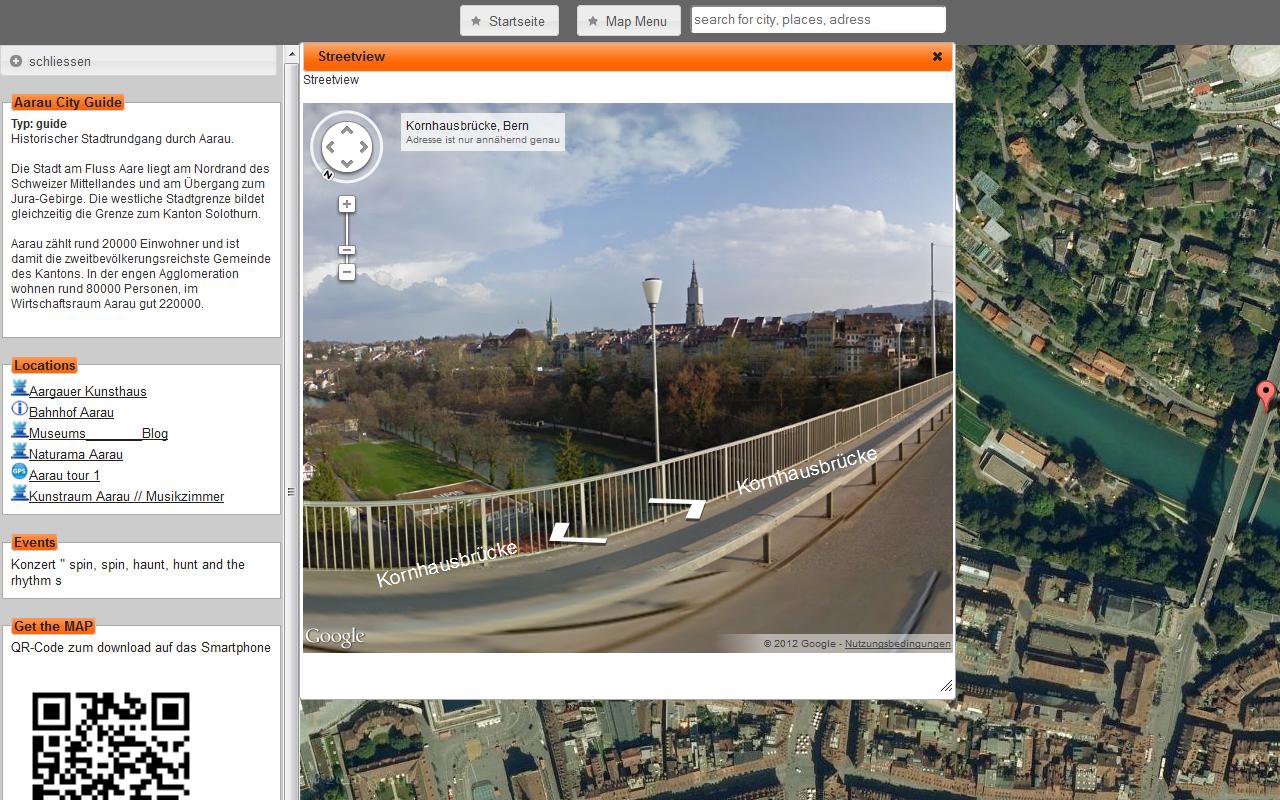
Task: Open the Naturama Aarau location
Action: (76, 455)
